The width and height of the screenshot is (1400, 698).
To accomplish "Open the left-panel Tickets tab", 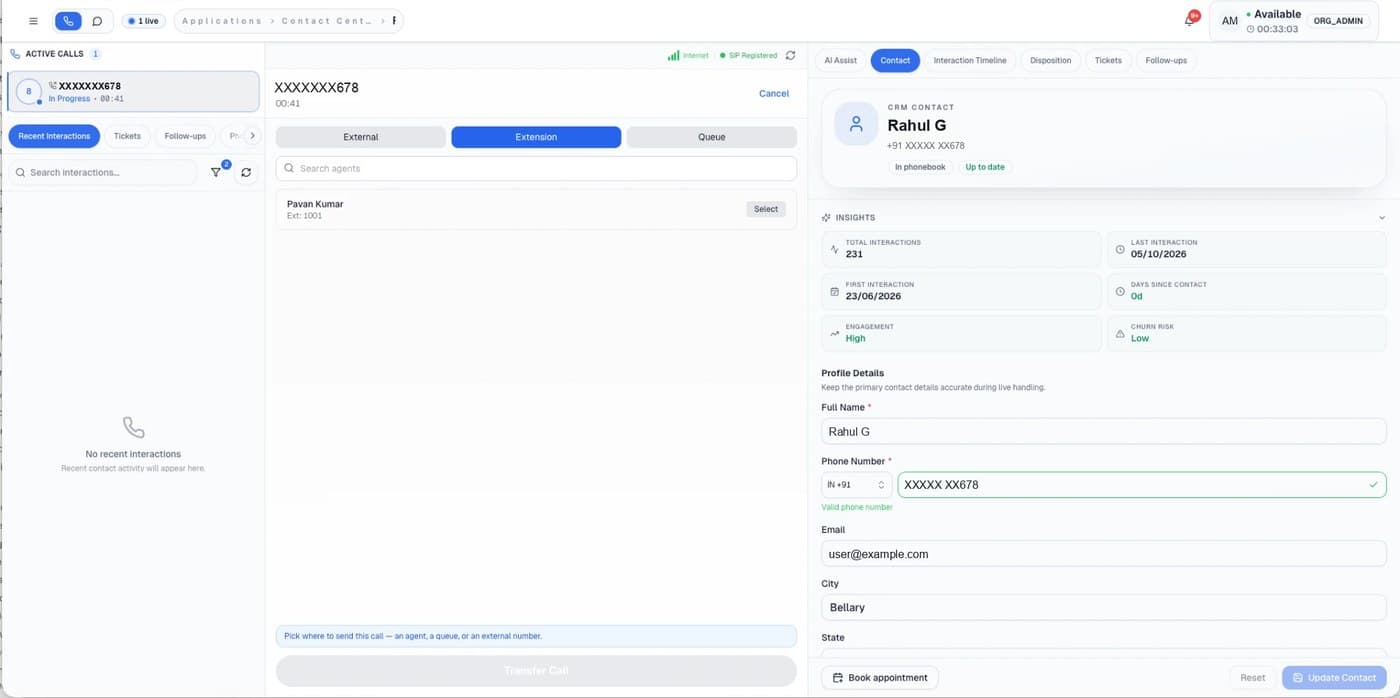I will (x=127, y=136).
